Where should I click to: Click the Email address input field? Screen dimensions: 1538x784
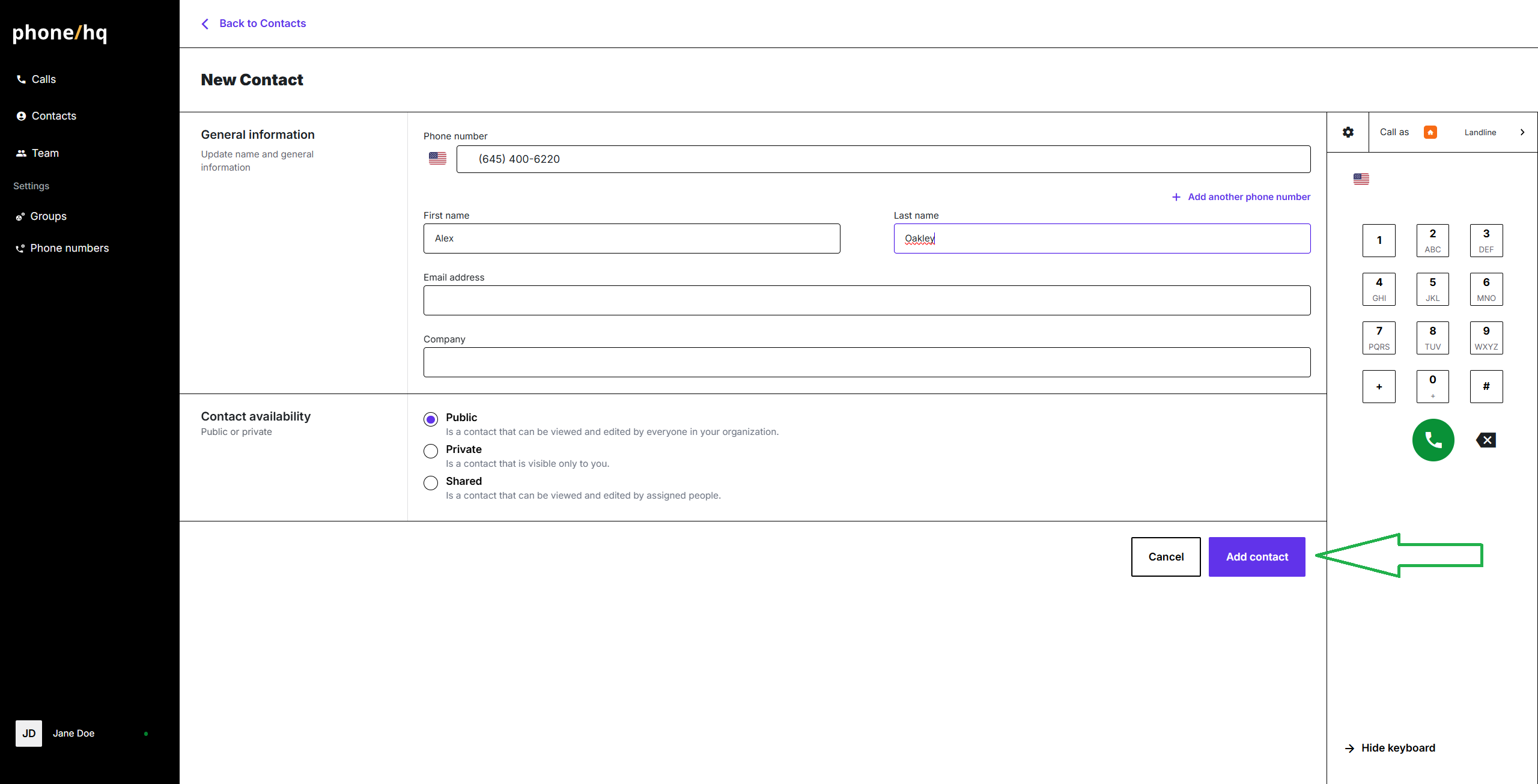click(x=866, y=300)
